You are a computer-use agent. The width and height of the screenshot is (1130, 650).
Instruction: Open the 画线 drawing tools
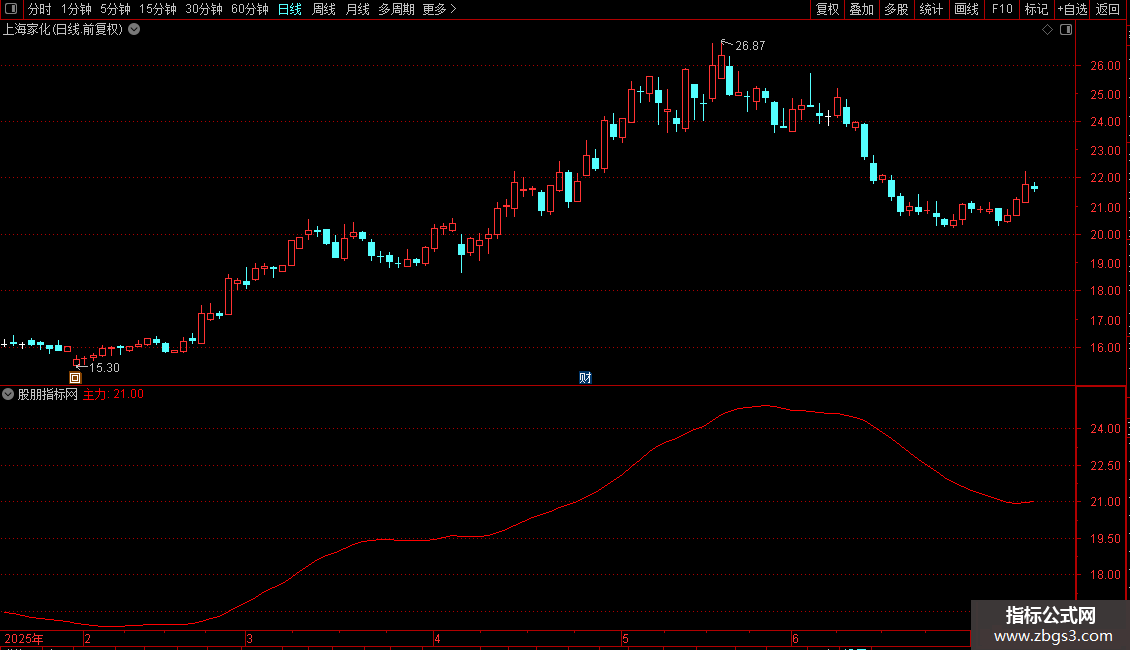coord(966,9)
